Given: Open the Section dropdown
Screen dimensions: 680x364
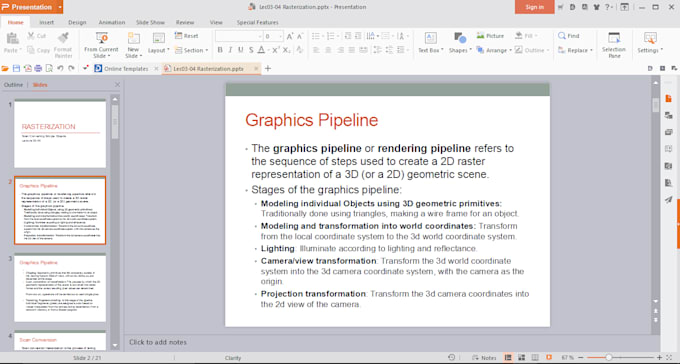Looking at the screenshot, I should [x=191, y=50].
